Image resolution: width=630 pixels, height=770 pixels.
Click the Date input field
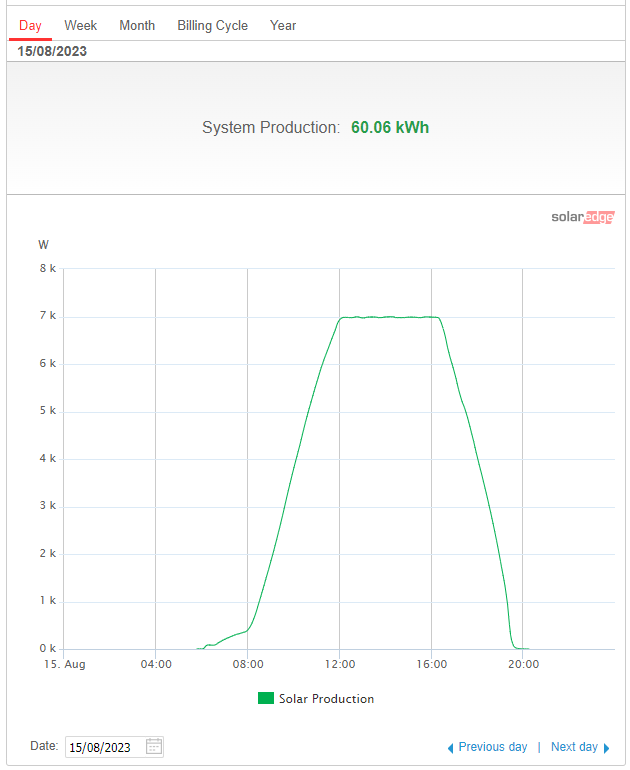tap(114, 747)
